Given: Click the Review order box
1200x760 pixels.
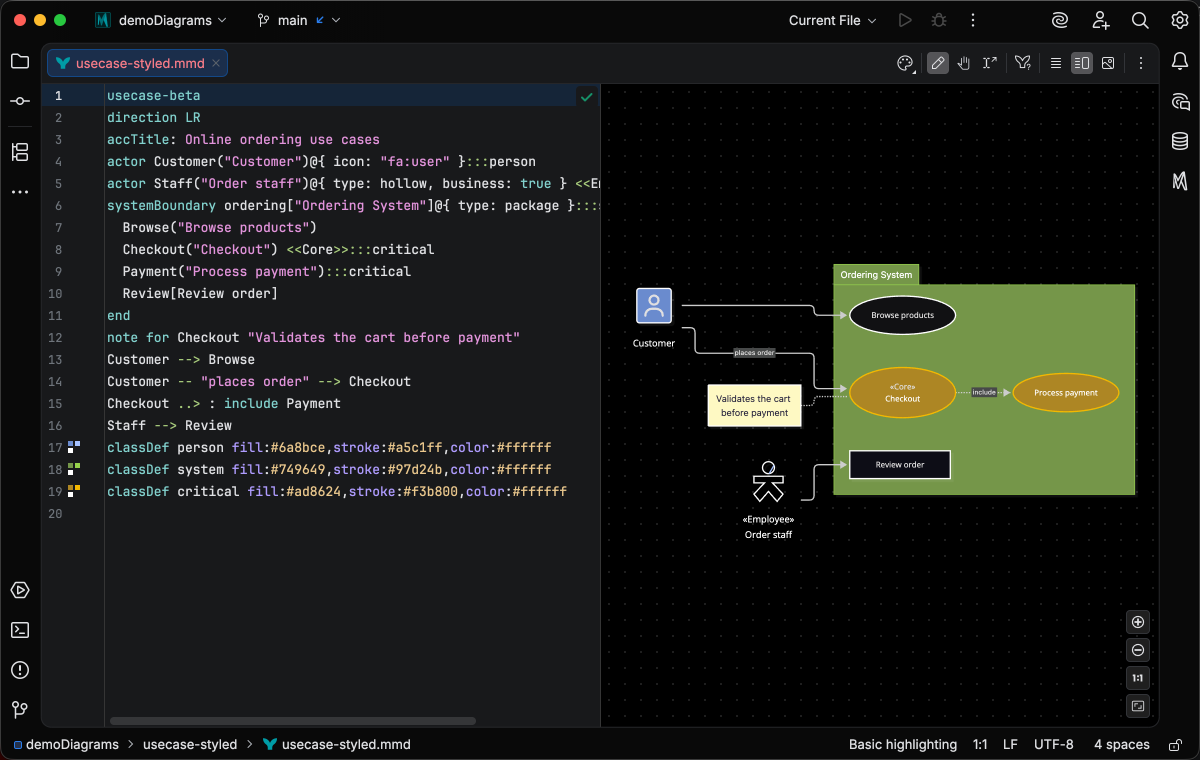Looking at the screenshot, I should click(x=900, y=464).
